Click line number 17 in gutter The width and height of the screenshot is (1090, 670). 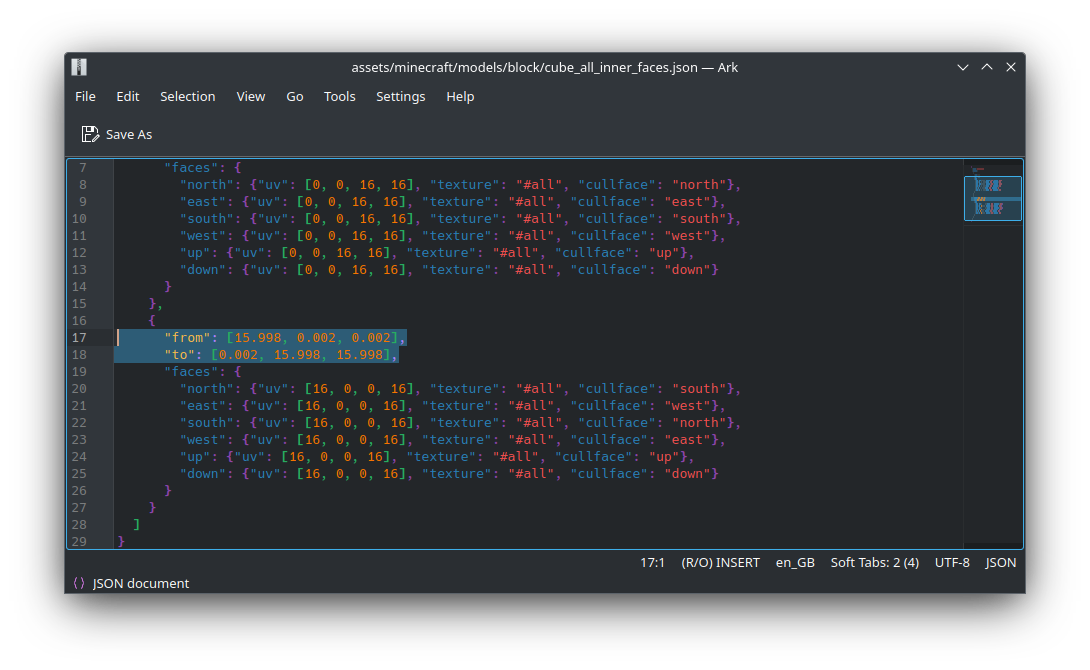(79, 338)
